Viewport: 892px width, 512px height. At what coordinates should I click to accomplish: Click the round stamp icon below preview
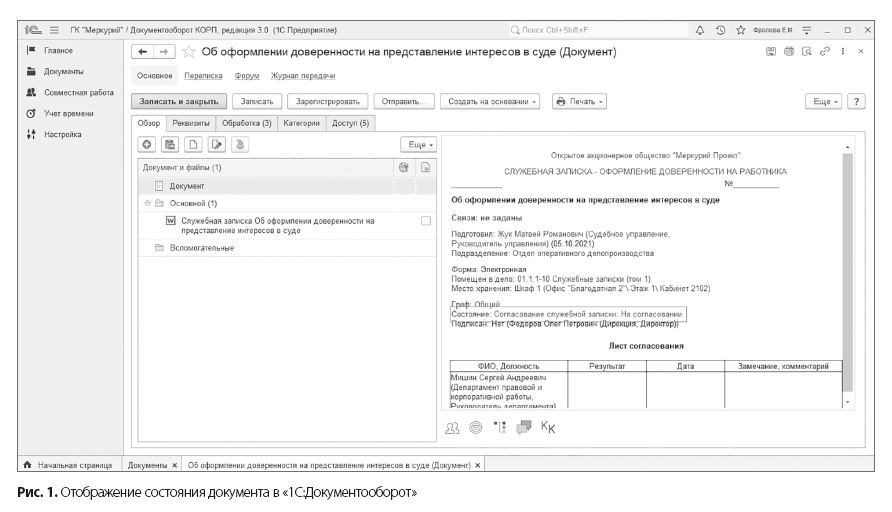[x=476, y=427]
